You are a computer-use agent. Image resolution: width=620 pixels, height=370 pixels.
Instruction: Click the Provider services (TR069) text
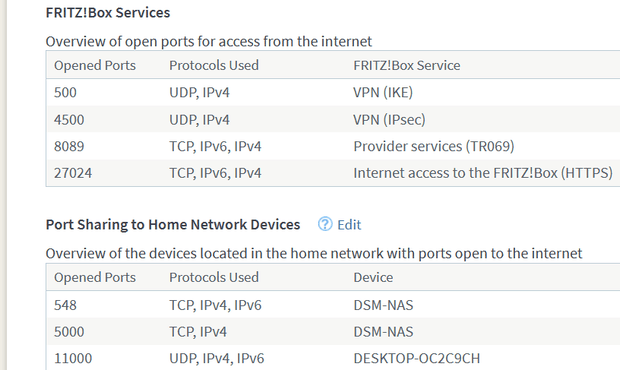[434, 146]
